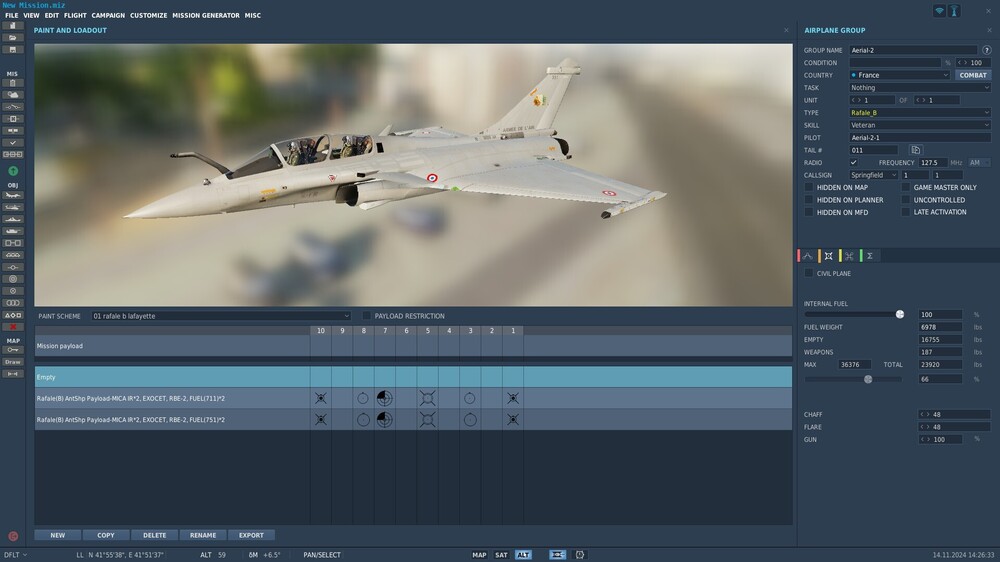The image size is (1000, 562).
Task: Open the Paint Scheme dropdown
Action: pos(221,316)
